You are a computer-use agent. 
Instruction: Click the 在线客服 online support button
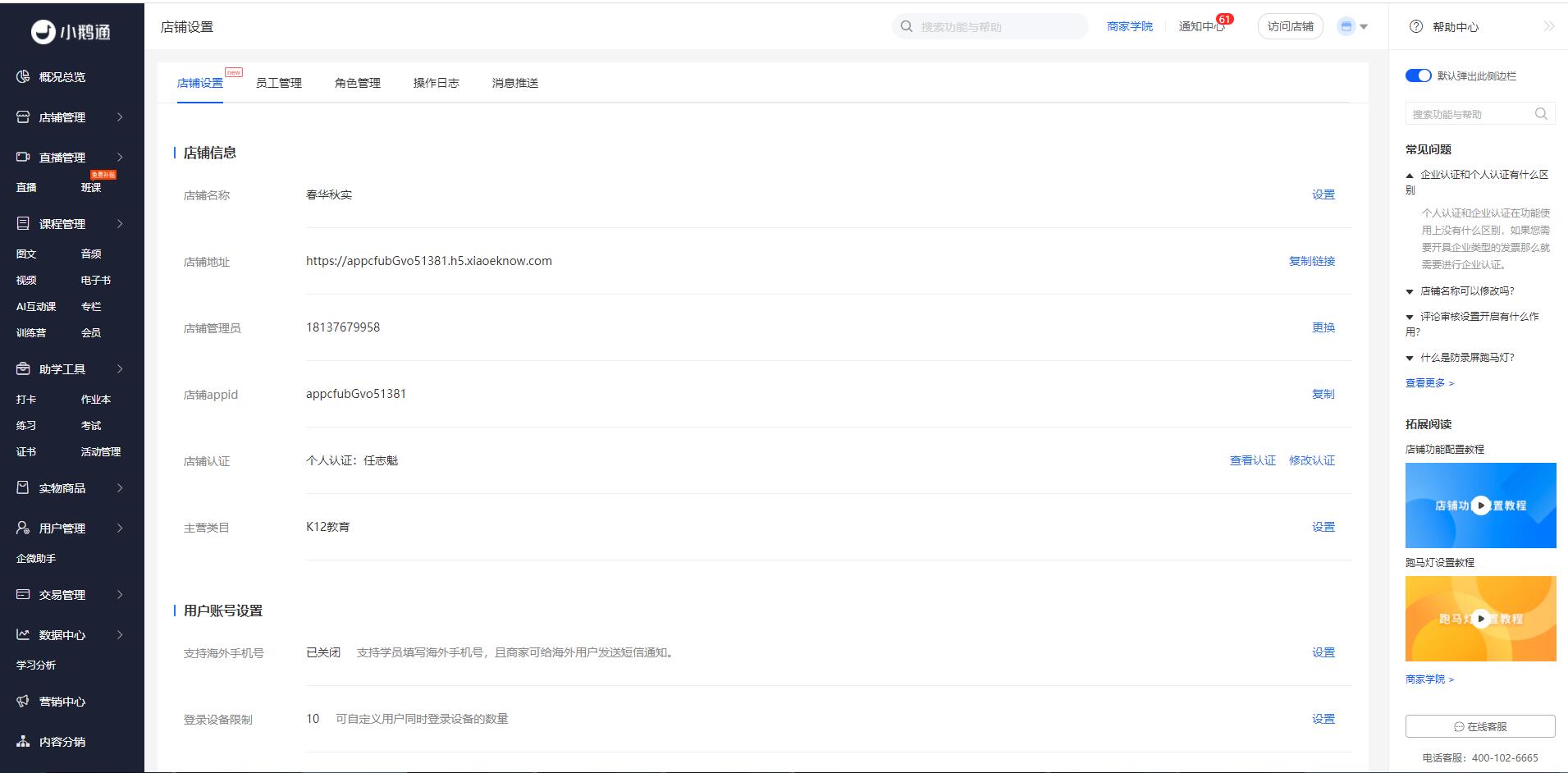(1480, 727)
